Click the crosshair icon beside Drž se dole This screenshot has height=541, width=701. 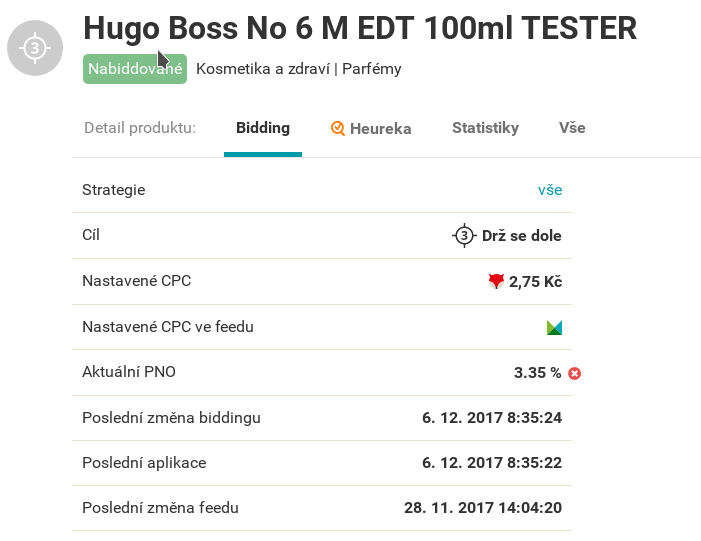[x=464, y=235]
